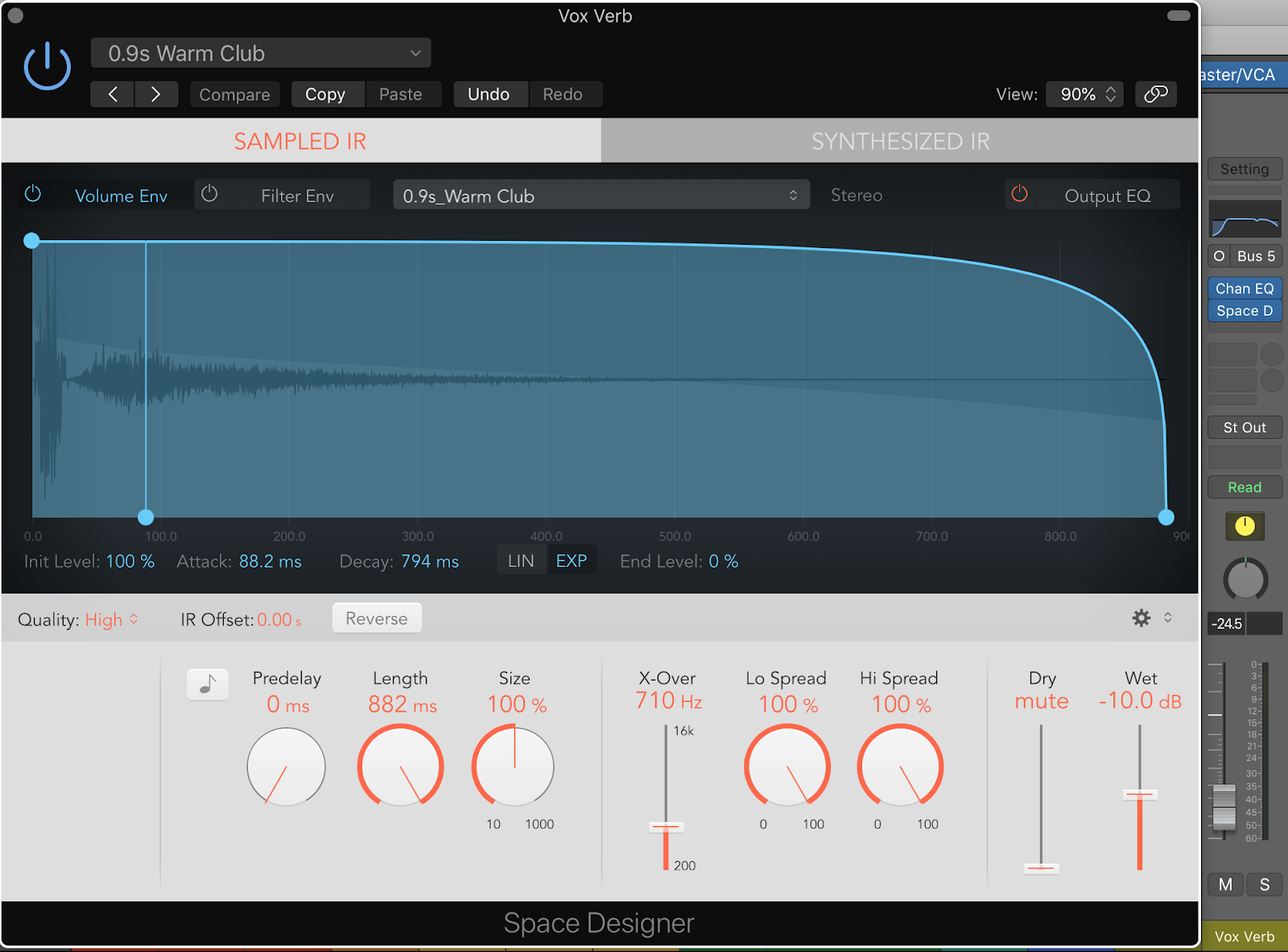The width and height of the screenshot is (1288, 952).
Task: Open the View 90% size dropdown
Action: [1085, 94]
